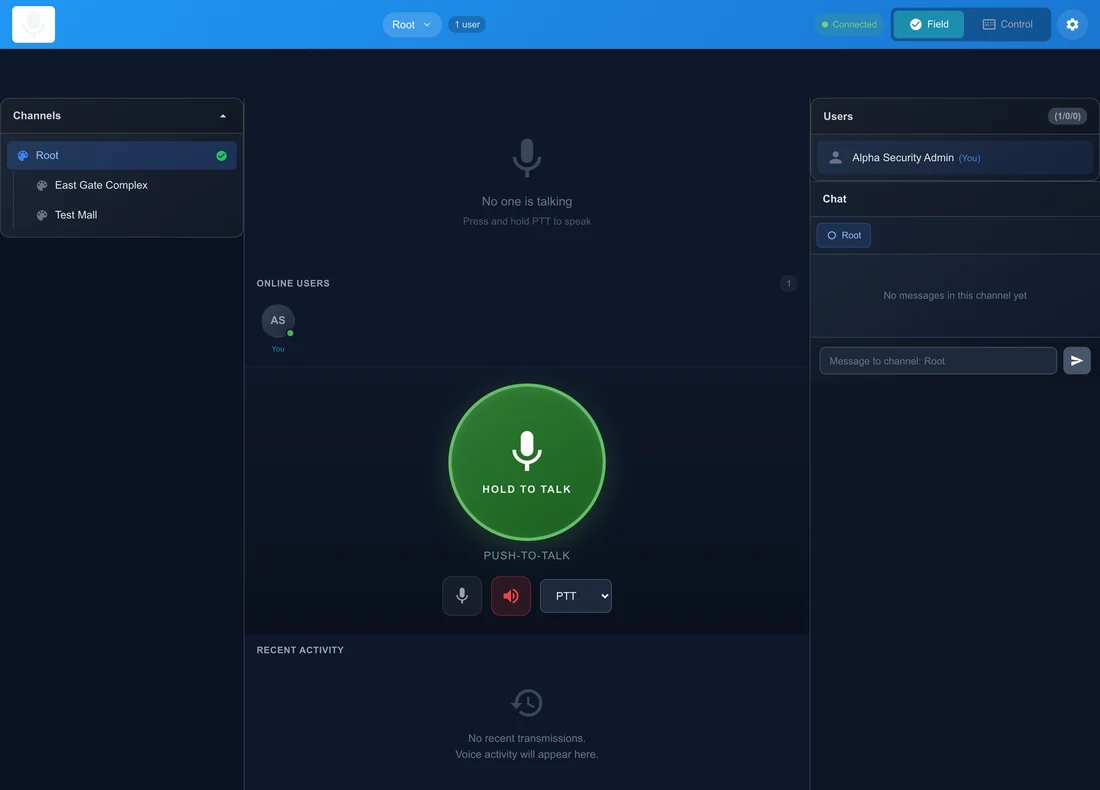Click the Root channel palette icon
Screen dimensions: 1100x790
pos(22,156)
